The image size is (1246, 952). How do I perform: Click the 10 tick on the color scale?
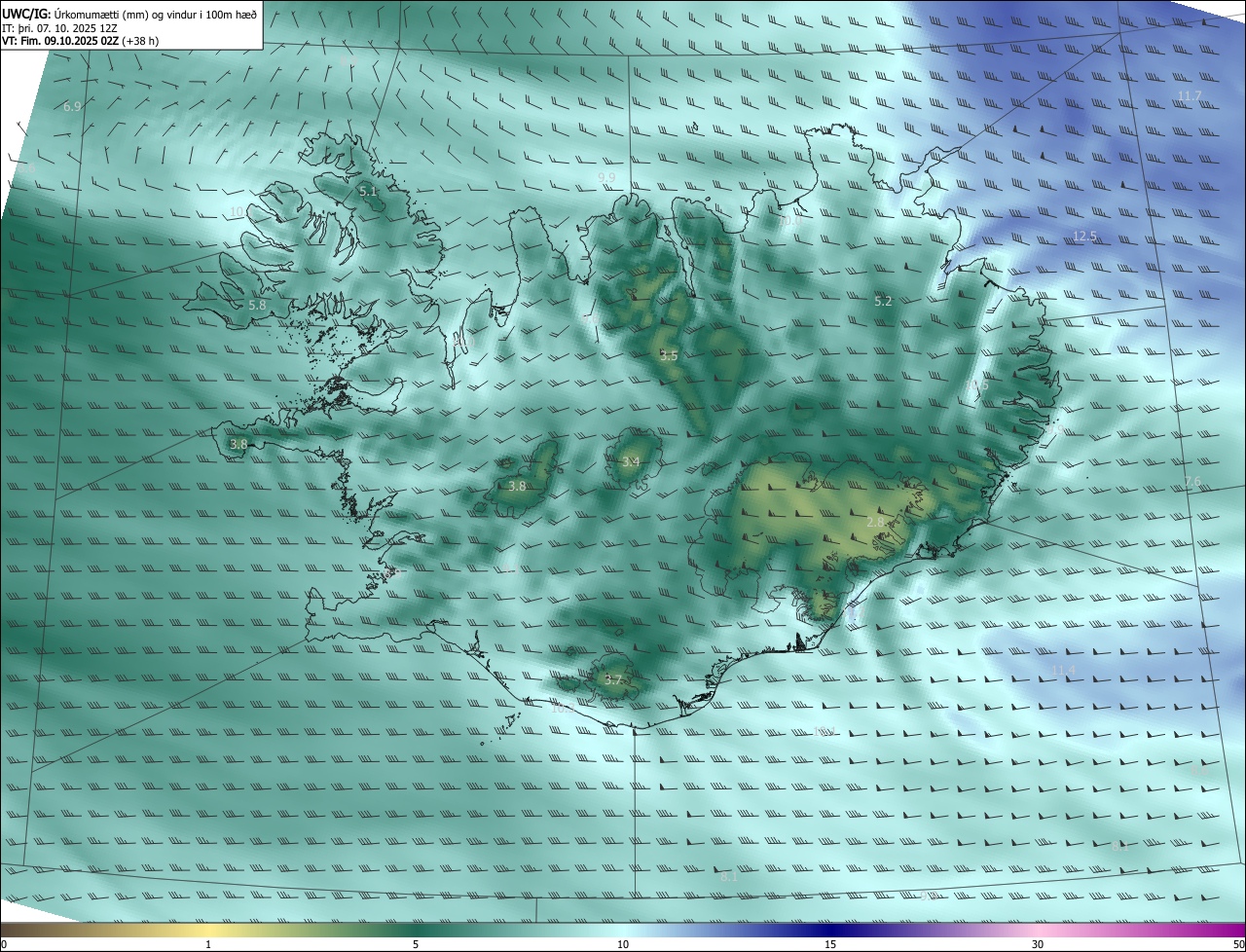(x=623, y=944)
